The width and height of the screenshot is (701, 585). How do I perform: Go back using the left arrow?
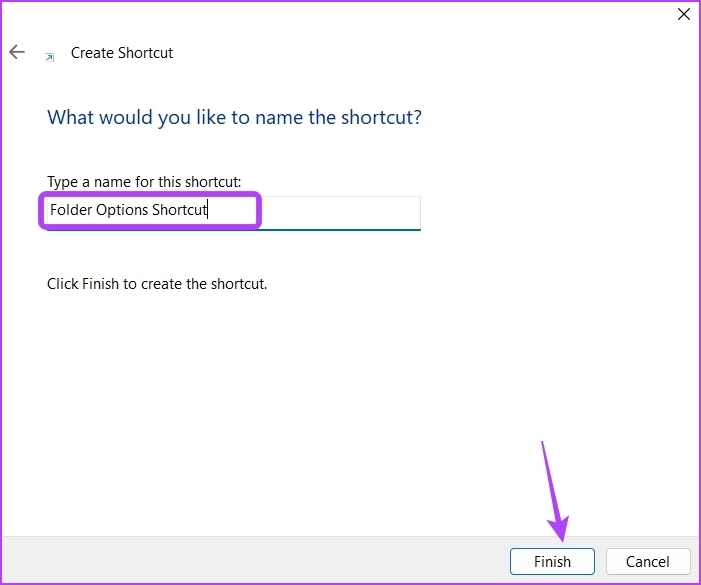17,52
